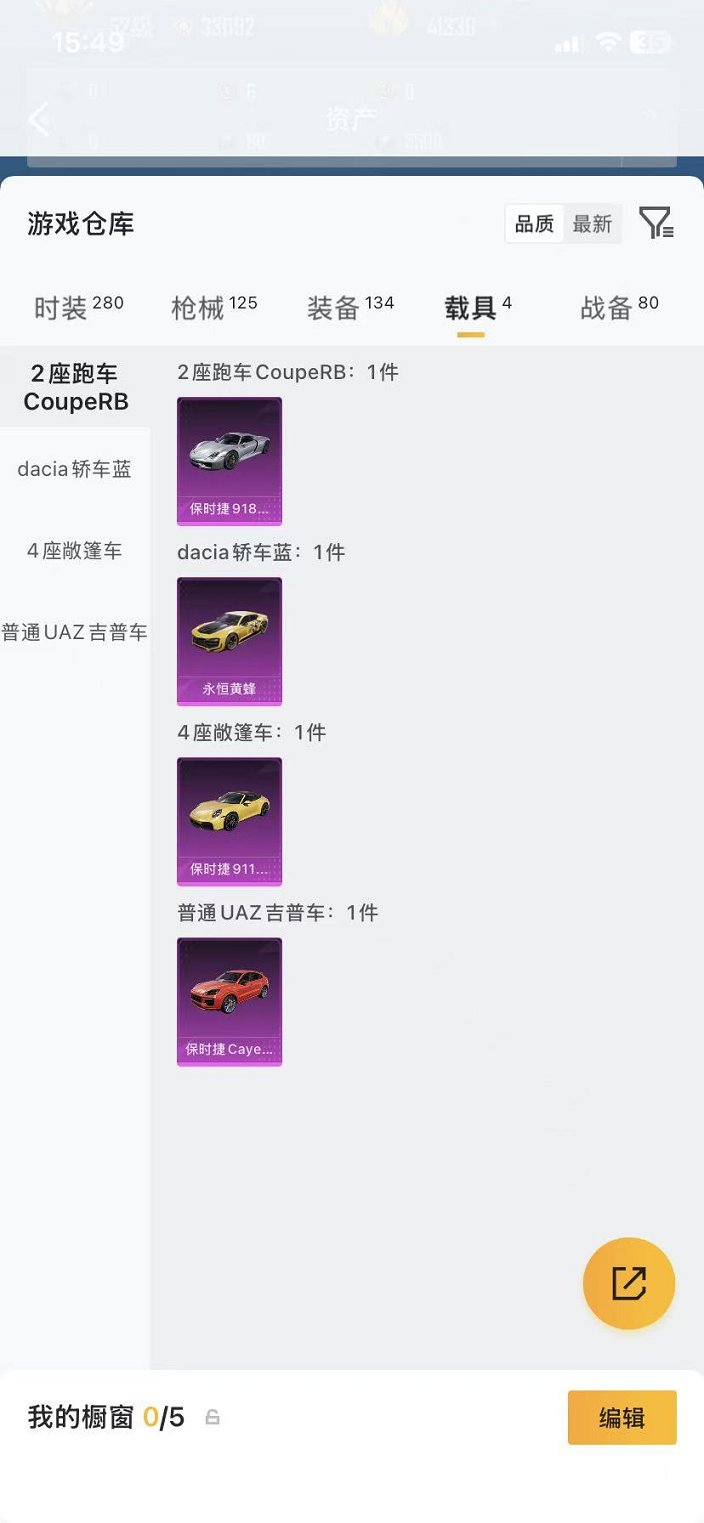Select the 枪械 tab
Viewport: 704px width, 1523px height.
(x=214, y=308)
